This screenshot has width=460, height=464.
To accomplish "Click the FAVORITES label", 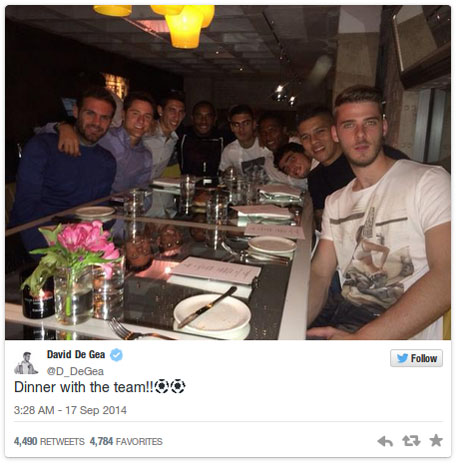I will point(139,442).
